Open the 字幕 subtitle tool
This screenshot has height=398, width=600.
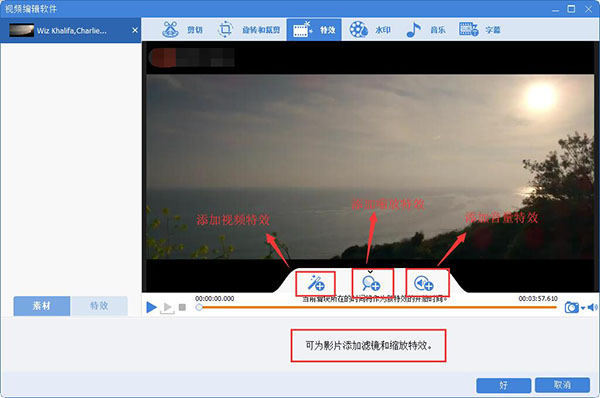(480, 29)
